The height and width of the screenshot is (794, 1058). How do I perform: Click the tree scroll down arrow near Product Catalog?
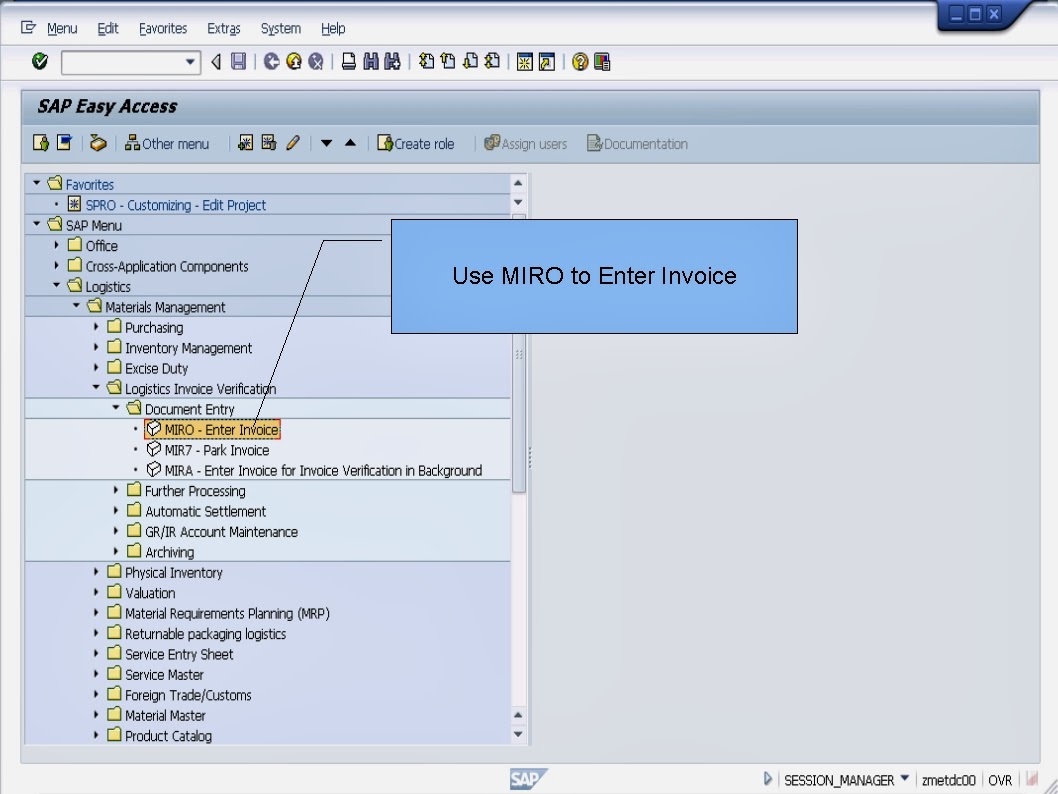(x=518, y=735)
